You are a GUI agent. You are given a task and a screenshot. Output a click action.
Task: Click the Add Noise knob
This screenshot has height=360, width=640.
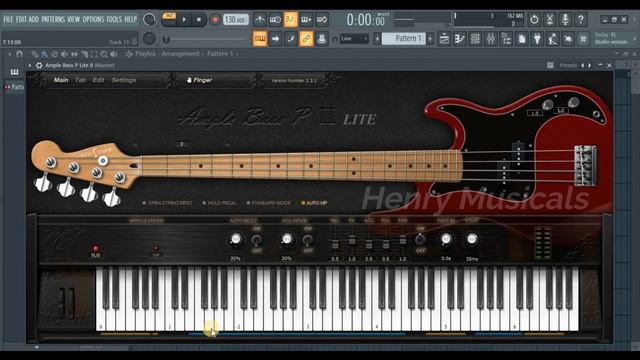click(287, 239)
